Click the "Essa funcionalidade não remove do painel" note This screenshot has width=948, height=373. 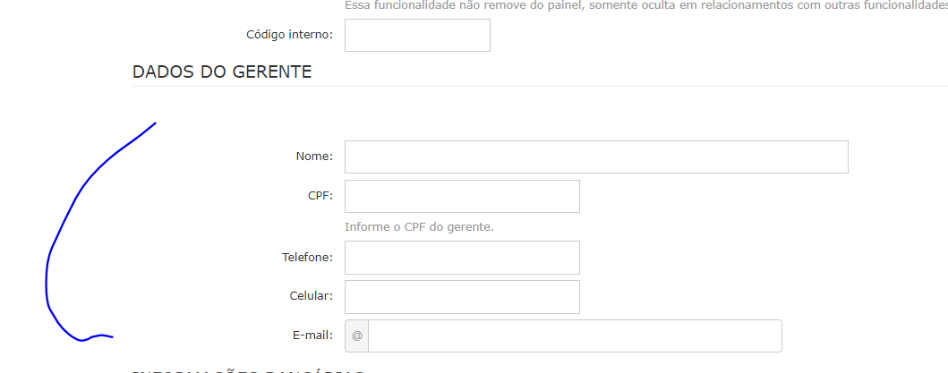(x=461, y=5)
